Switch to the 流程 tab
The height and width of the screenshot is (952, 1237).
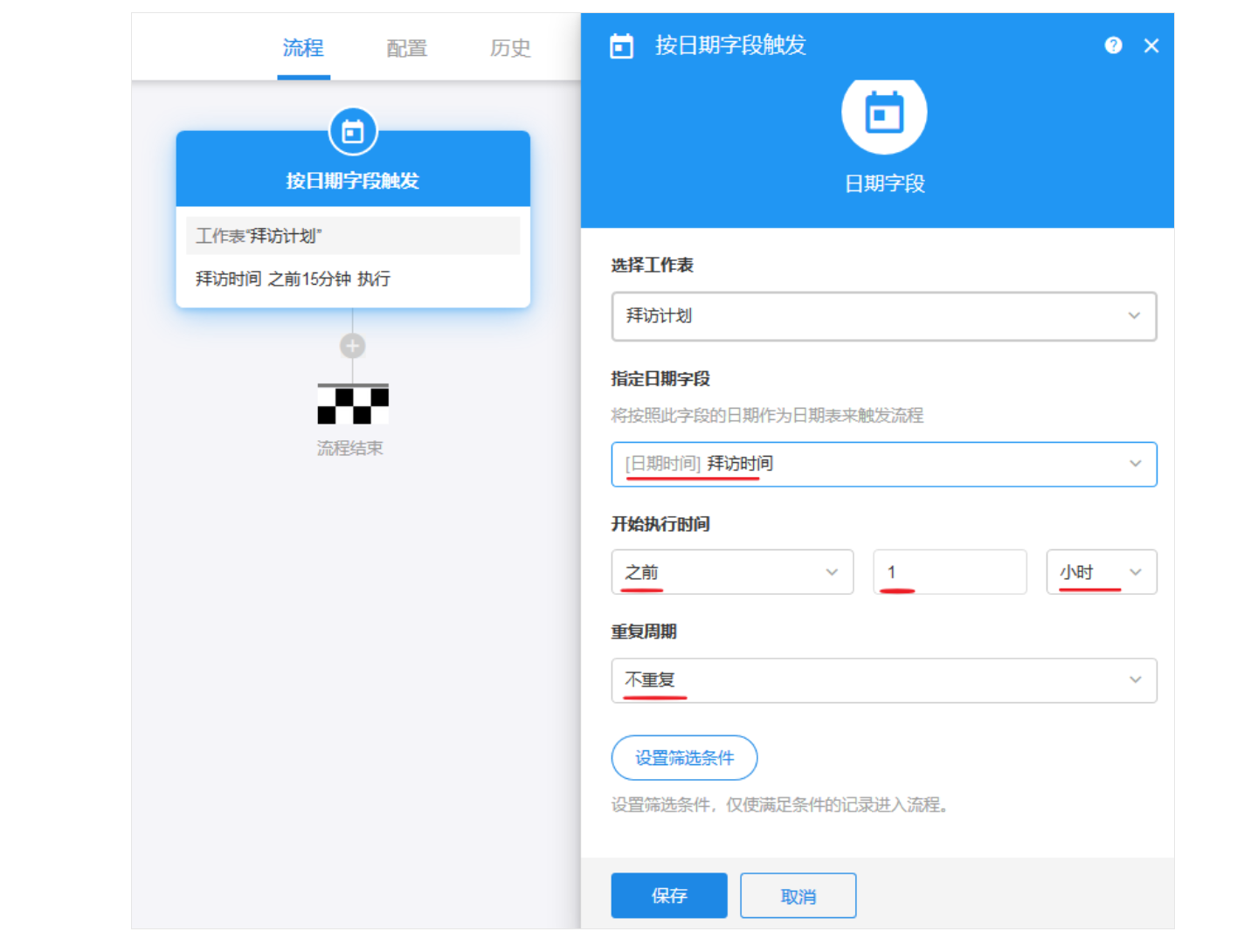click(303, 48)
